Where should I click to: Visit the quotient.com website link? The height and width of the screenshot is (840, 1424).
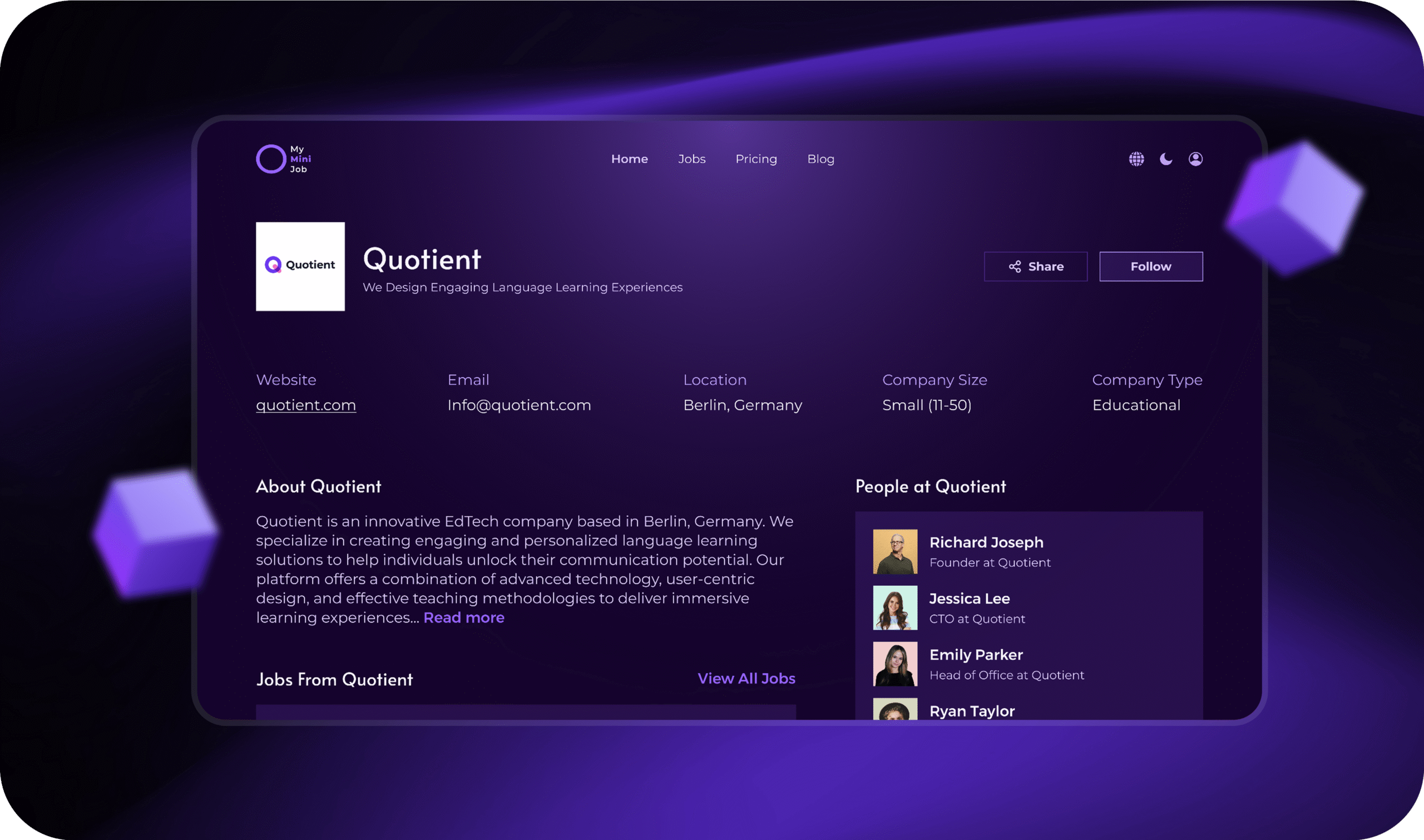(x=305, y=406)
